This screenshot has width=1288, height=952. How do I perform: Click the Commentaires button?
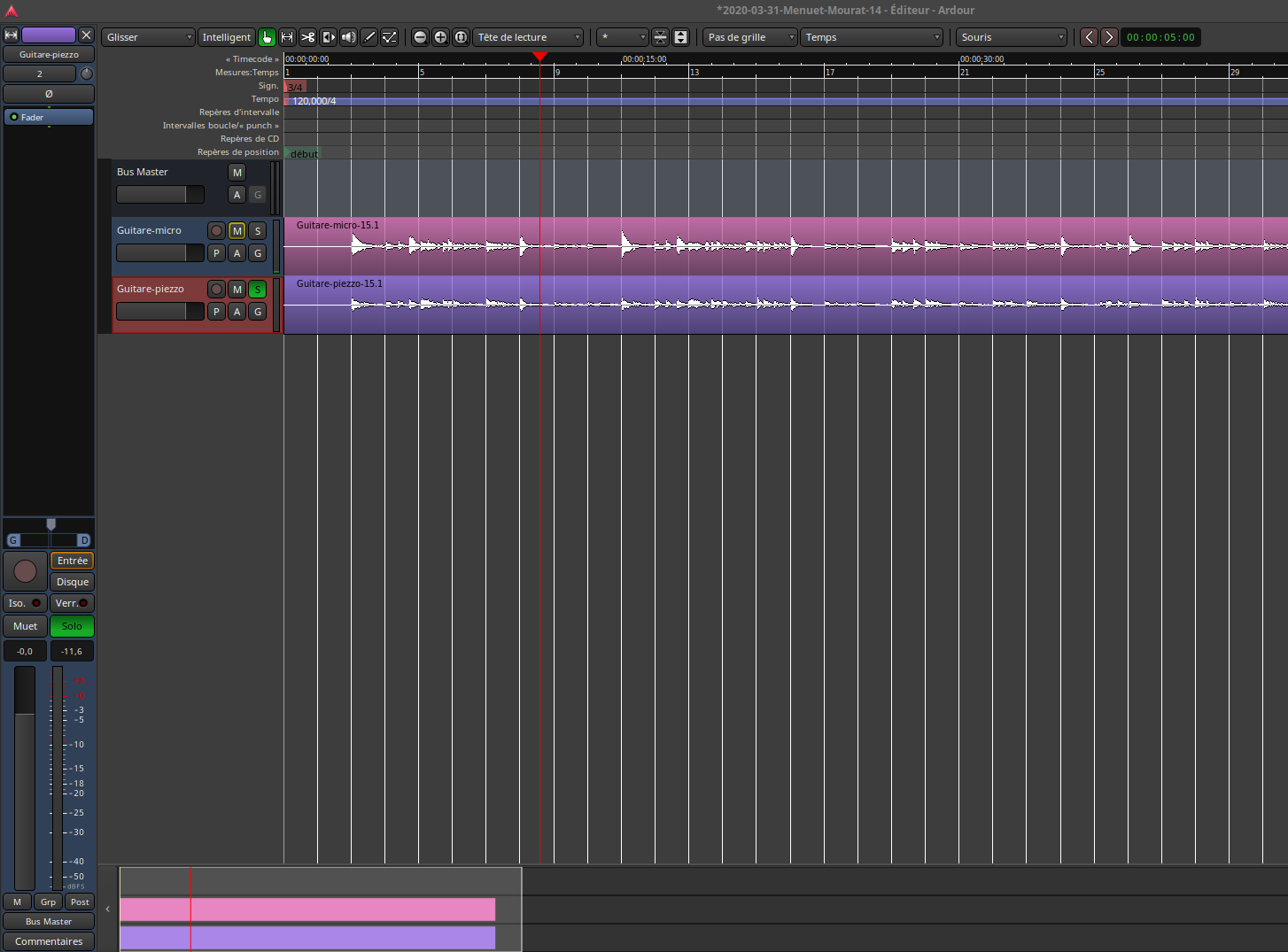tap(49, 941)
